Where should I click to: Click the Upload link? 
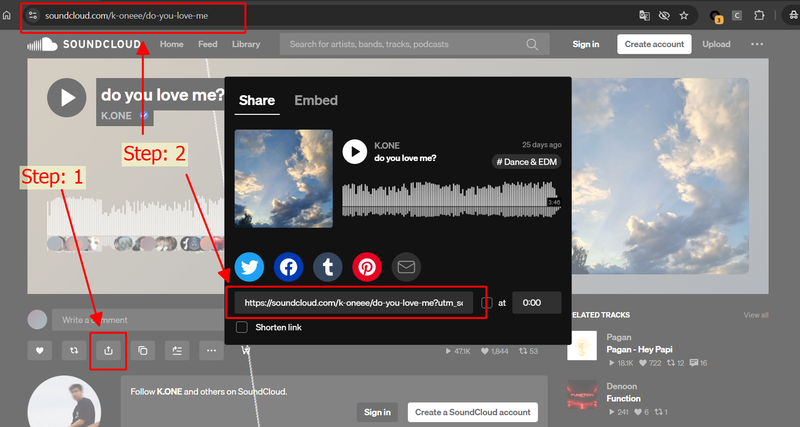(x=716, y=44)
